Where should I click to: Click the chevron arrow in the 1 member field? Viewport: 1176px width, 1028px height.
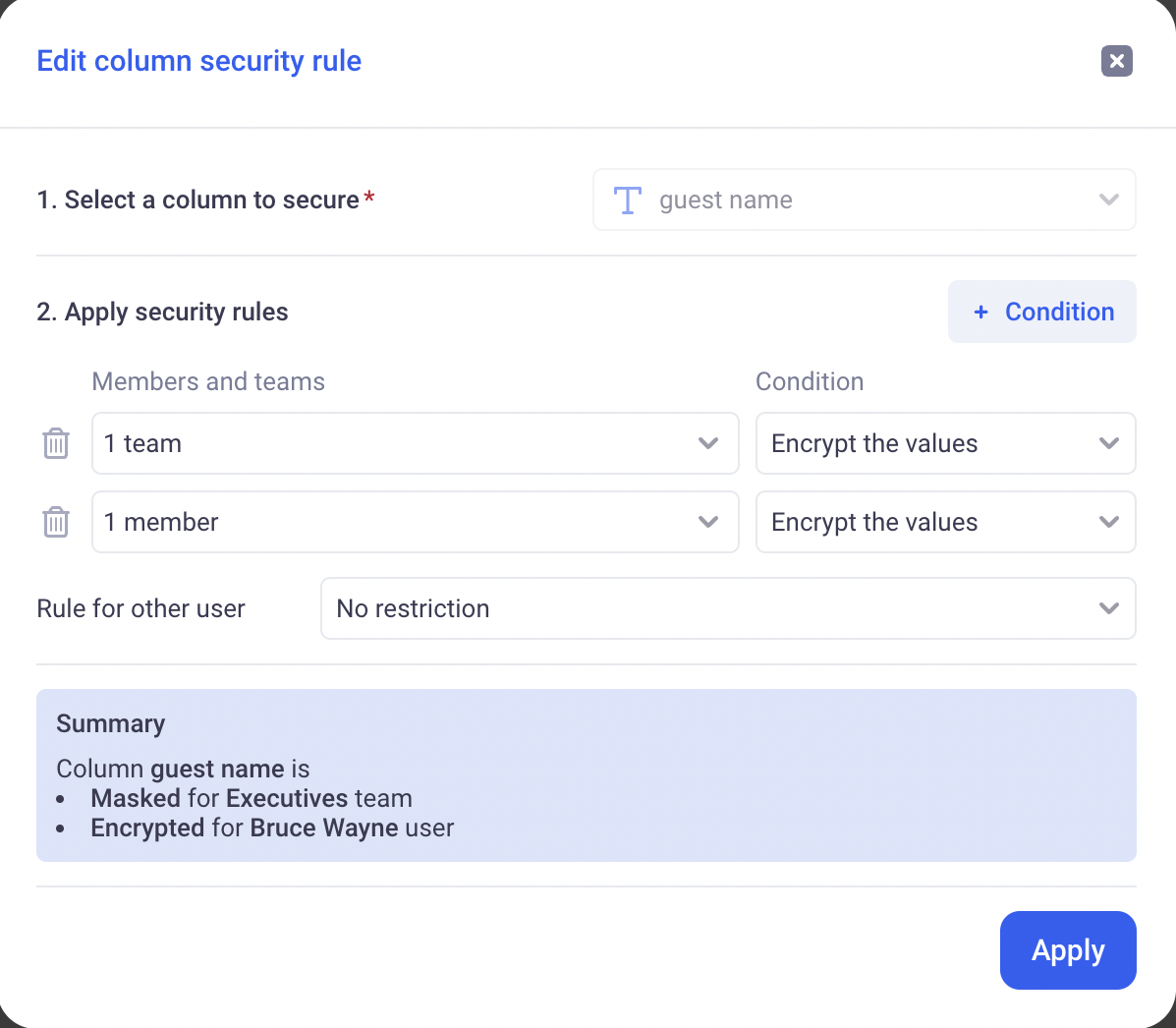click(x=708, y=522)
